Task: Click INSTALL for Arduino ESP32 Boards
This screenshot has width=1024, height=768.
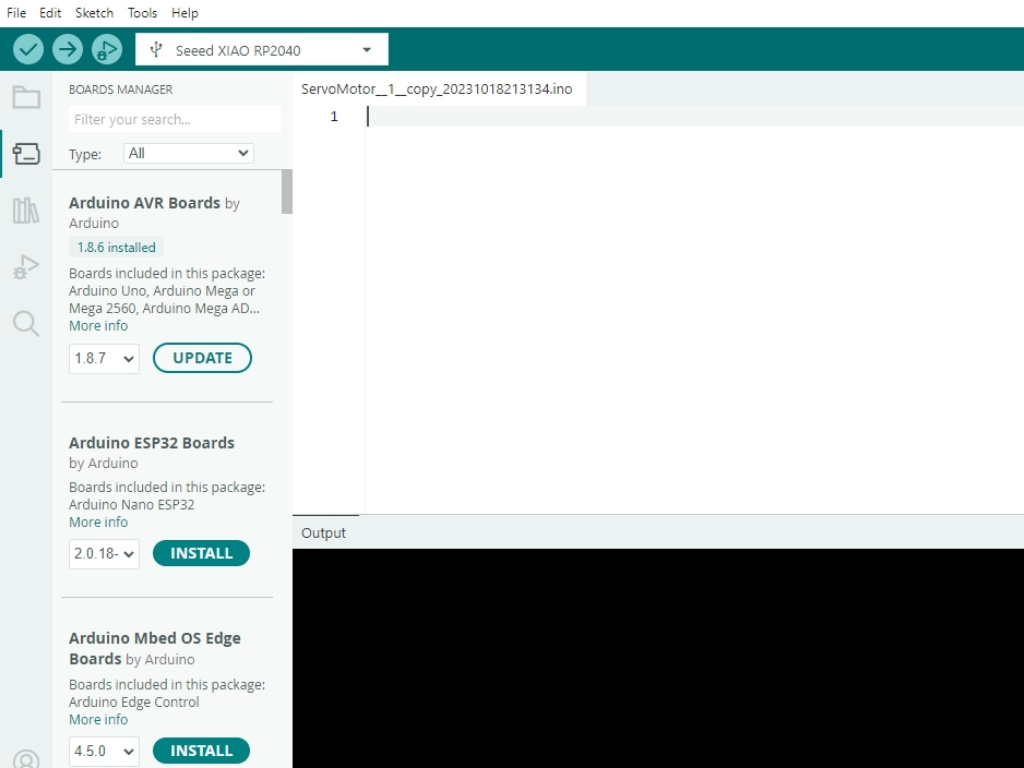Action: 201,554
